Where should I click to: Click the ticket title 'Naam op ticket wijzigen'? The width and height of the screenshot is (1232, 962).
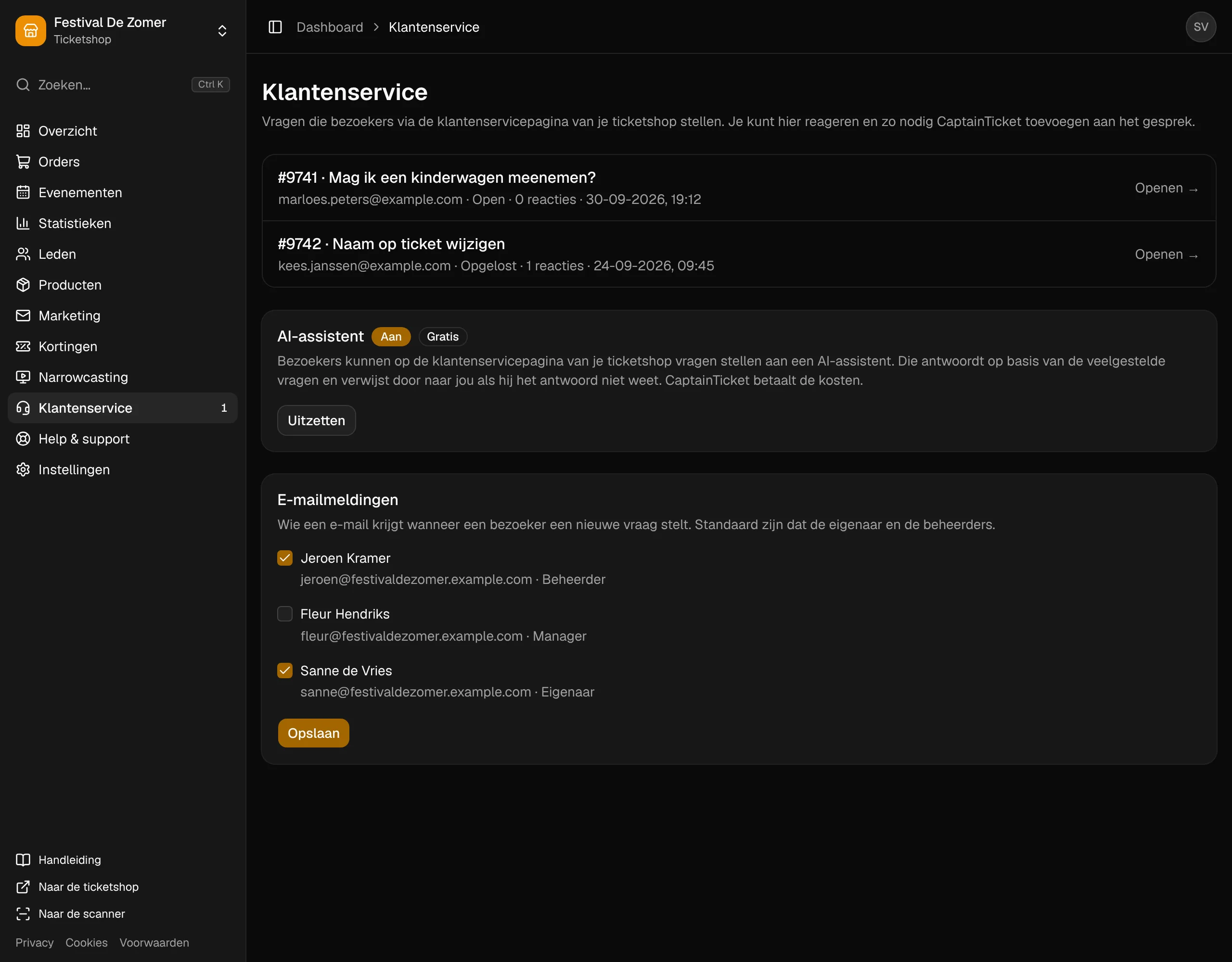click(419, 243)
